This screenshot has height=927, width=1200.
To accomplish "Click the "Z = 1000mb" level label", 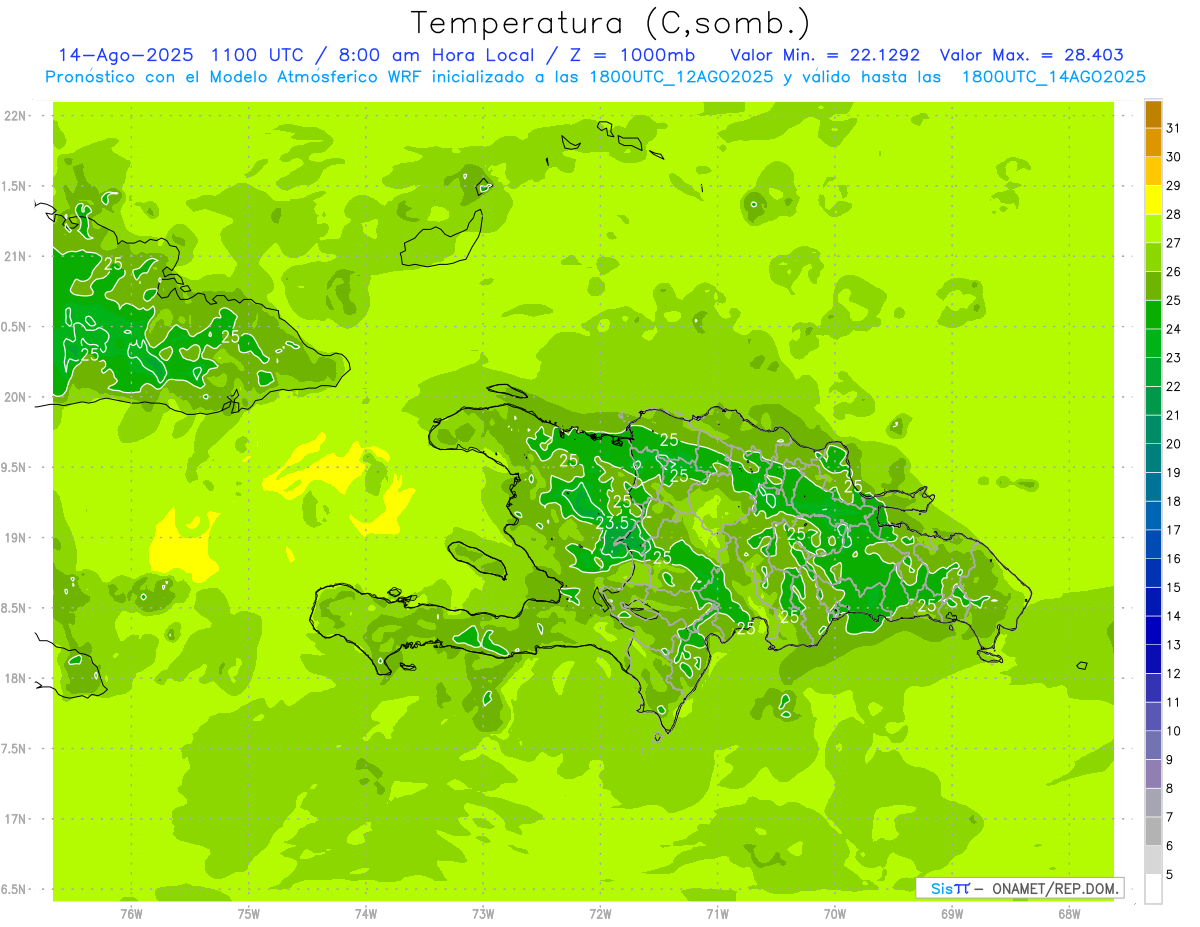I will [x=630, y=55].
